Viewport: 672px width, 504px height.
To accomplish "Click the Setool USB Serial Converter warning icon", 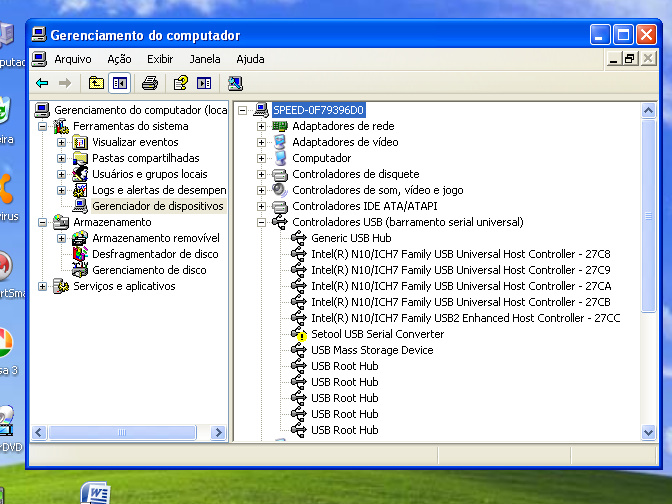I will [299, 334].
